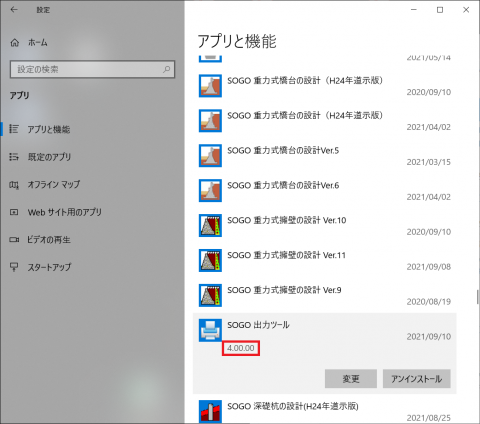Minimize the settings window
This screenshot has width=480, height=424.
(x=414, y=10)
